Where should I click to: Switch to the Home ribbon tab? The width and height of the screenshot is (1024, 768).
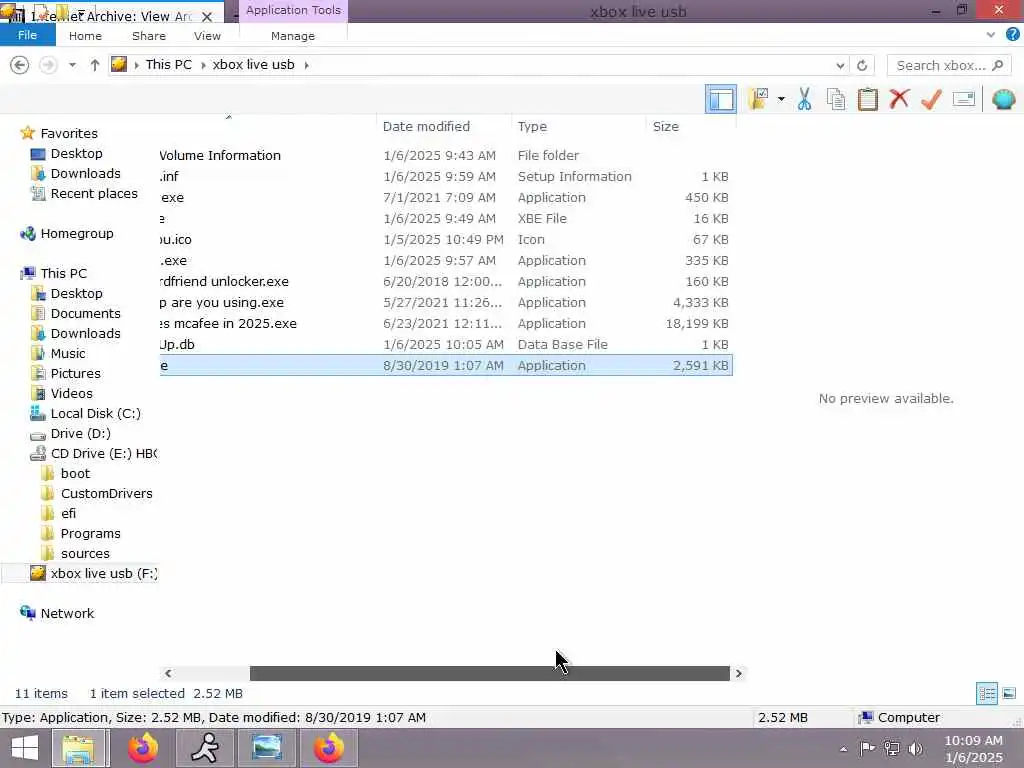coord(86,36)
